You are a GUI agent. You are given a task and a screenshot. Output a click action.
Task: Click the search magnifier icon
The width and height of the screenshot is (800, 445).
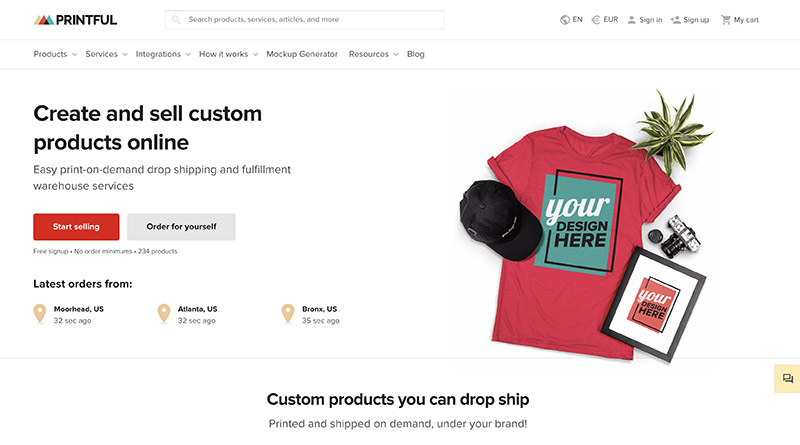177,19
